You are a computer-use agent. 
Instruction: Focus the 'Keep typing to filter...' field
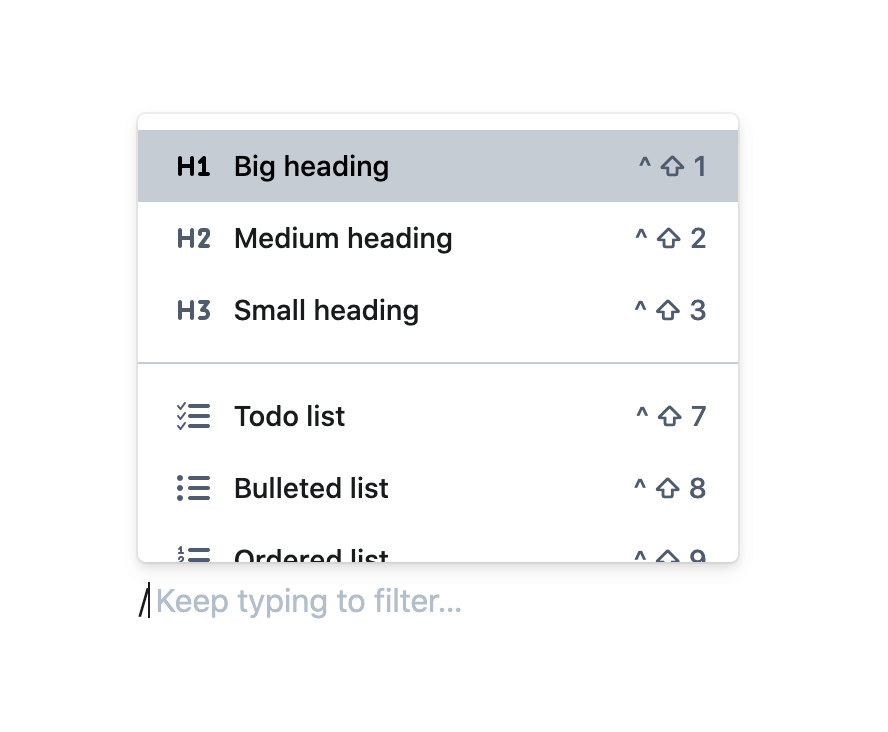click(x=309, y=602)
